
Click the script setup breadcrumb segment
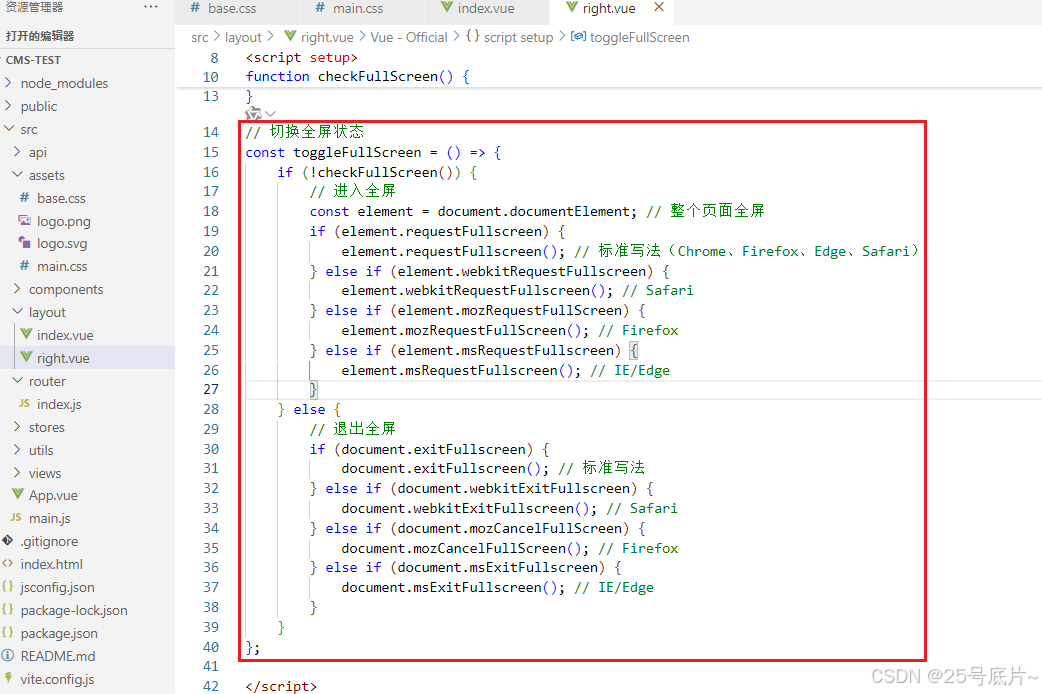510,37
